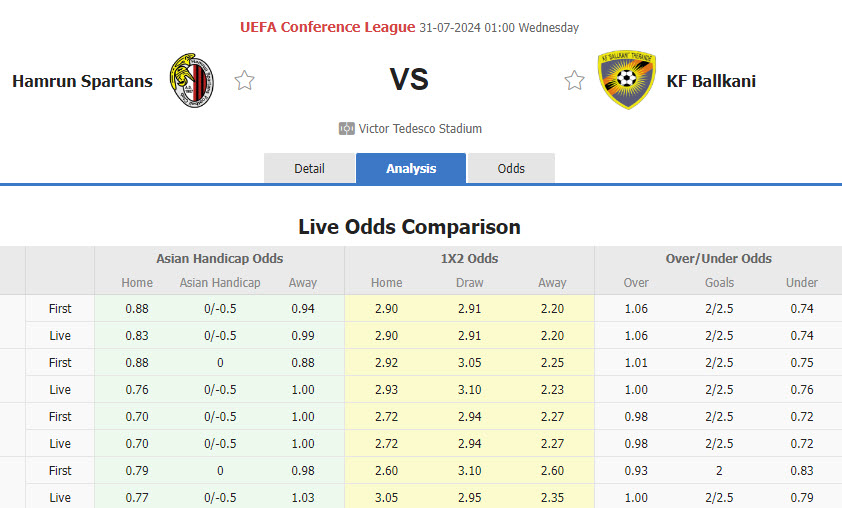842x508 pixels.
Task: Open the UEFA Conference League link
Action: [327, 27]
